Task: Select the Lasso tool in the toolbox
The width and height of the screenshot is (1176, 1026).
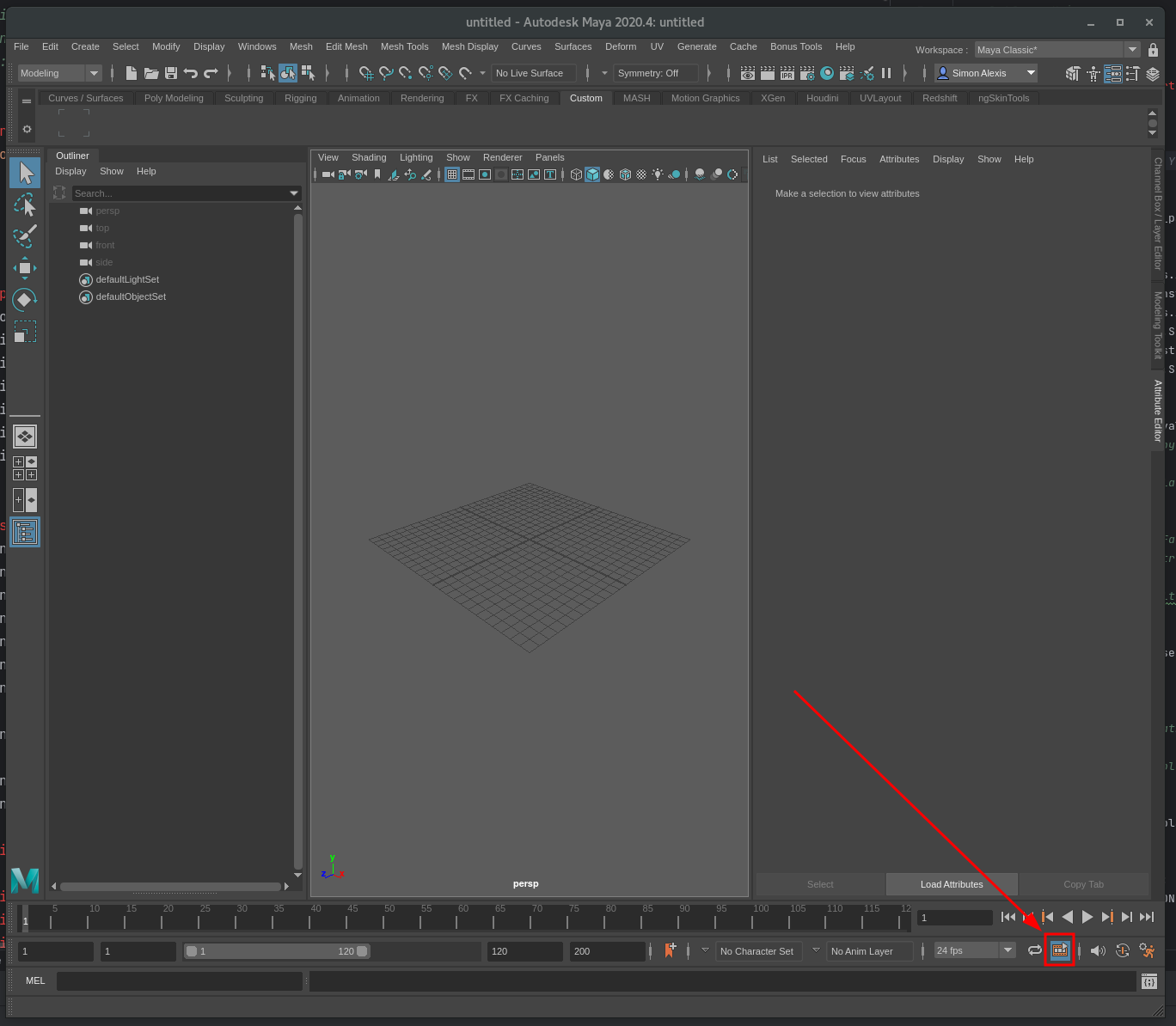Action: click(25, 205)
